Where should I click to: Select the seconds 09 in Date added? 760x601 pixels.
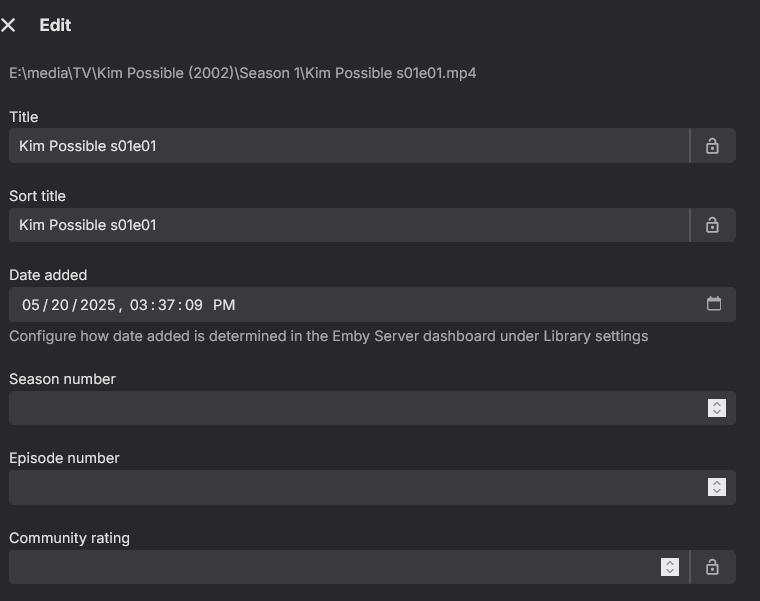[194, 305]
